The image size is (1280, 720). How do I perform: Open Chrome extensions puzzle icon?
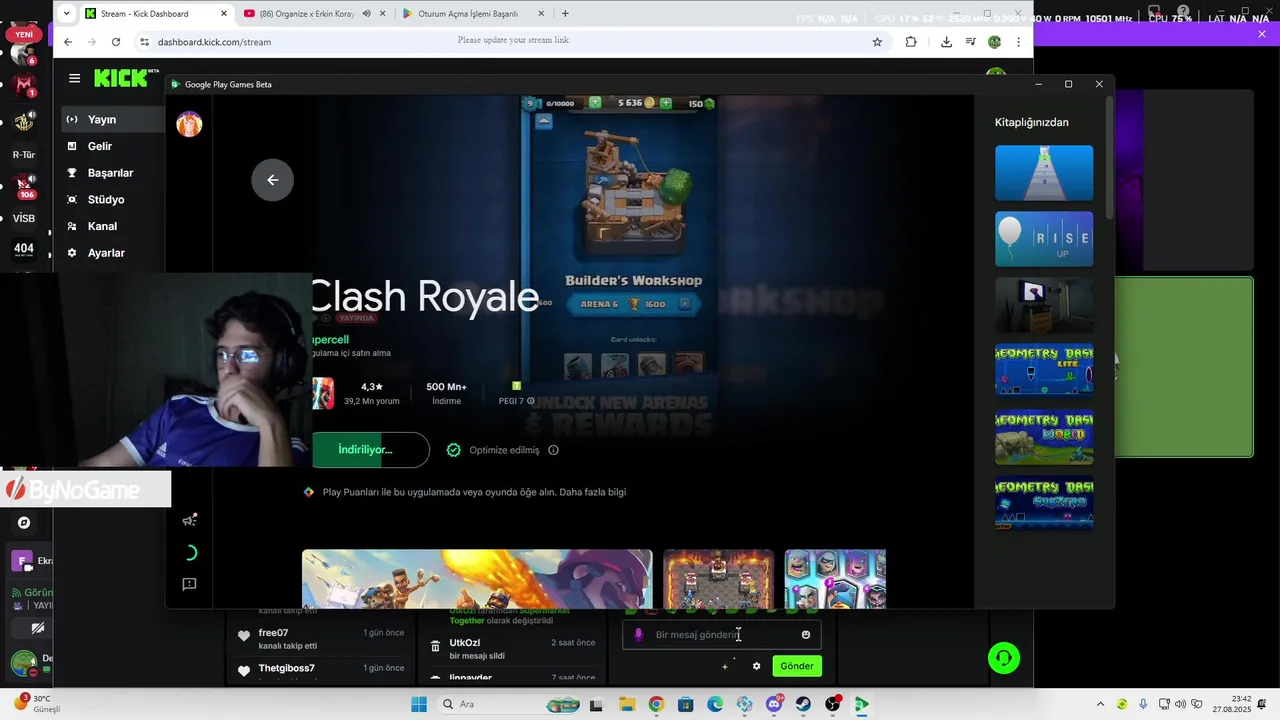point(911,42)
